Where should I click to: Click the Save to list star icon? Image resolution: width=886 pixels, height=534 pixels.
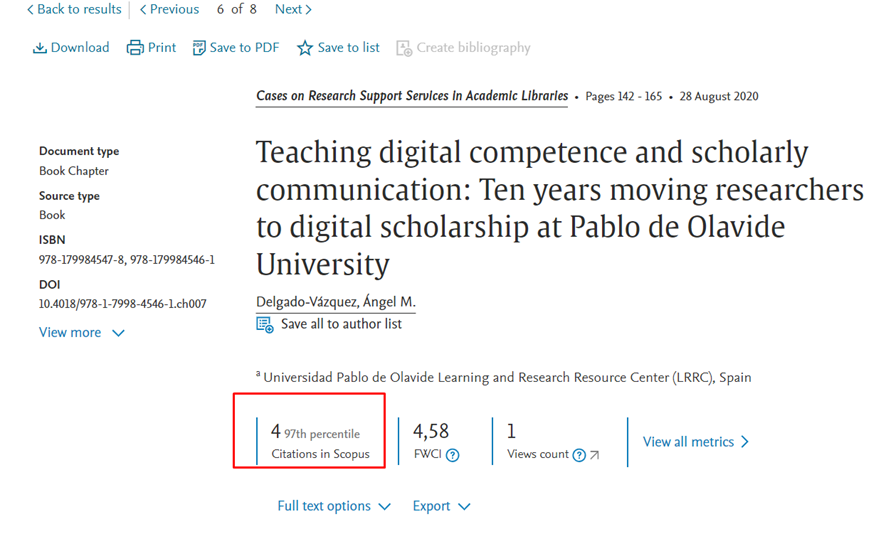305,48
